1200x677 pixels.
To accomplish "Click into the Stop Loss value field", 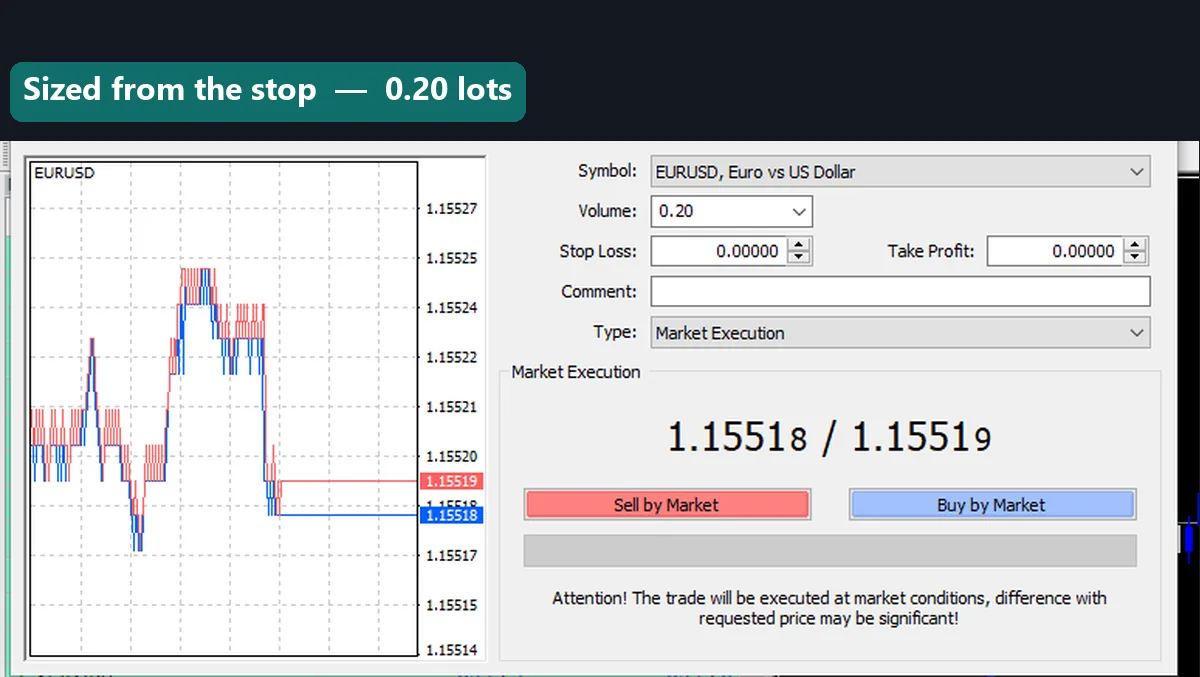I will coord(718,251).
